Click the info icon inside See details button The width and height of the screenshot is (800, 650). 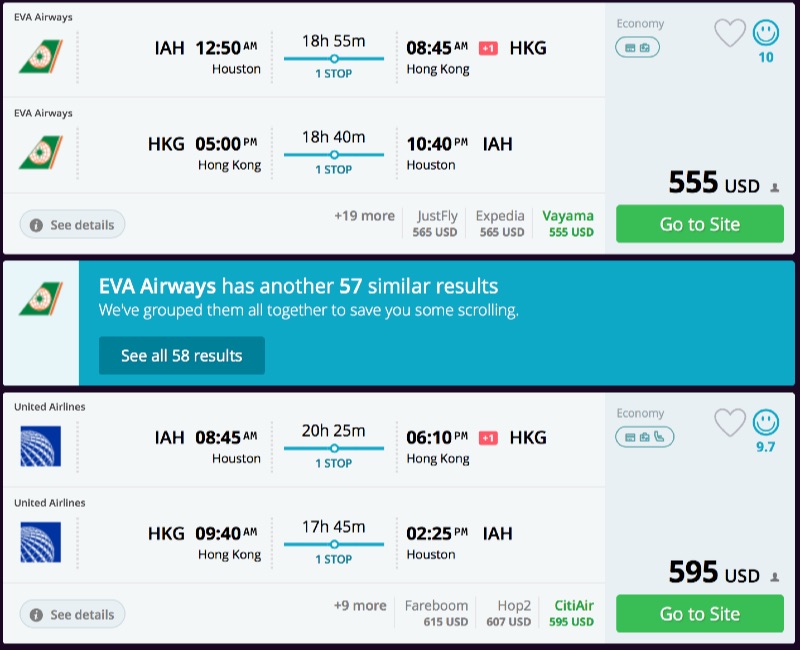38,224
